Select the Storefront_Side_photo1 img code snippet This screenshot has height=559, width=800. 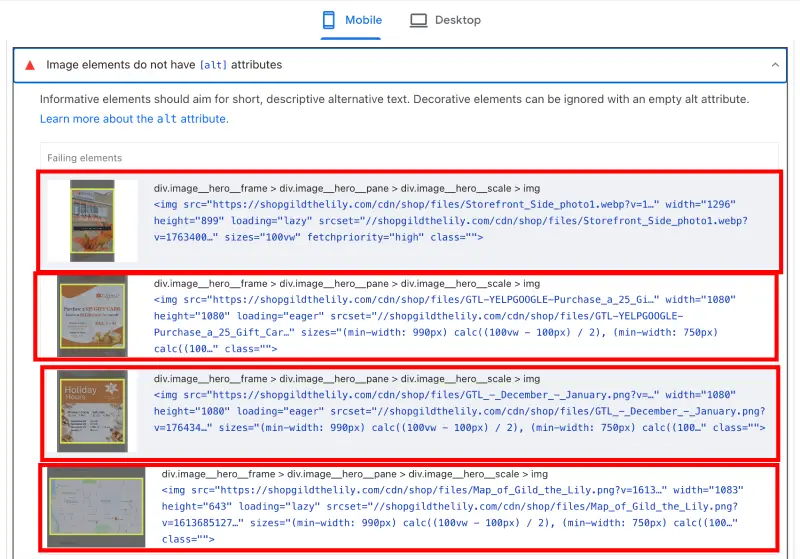click(450, 220)
